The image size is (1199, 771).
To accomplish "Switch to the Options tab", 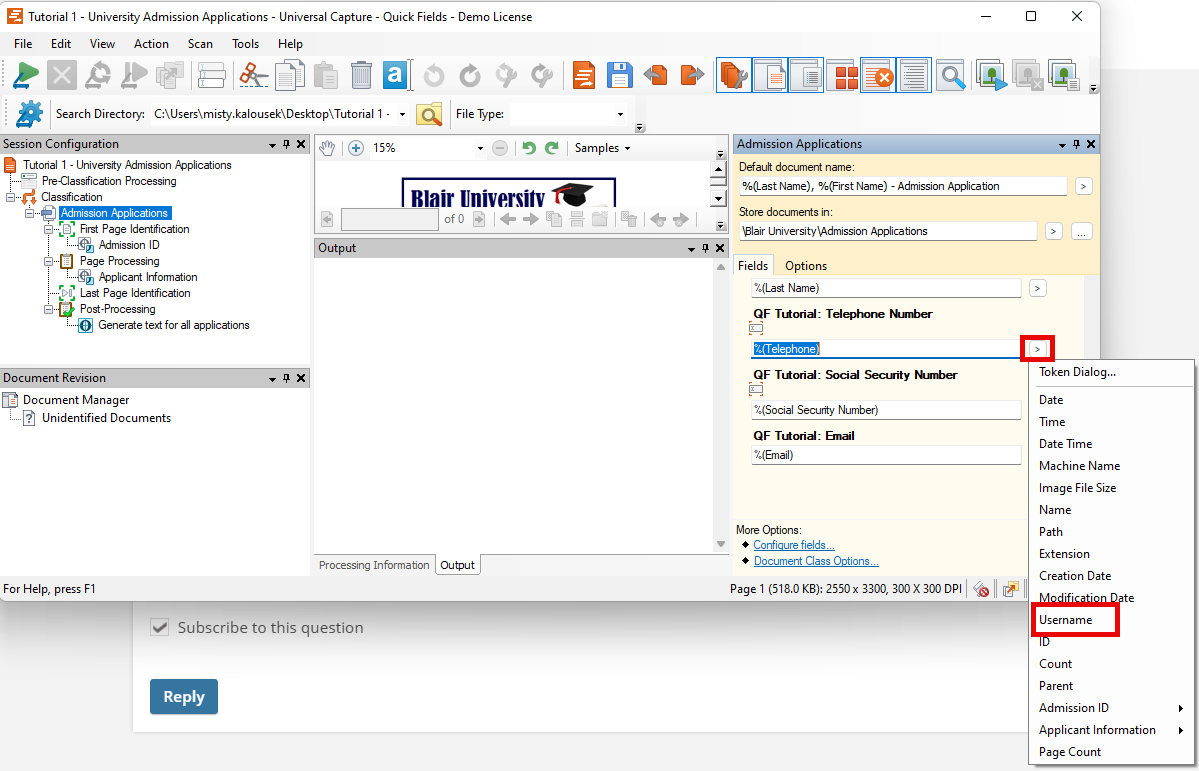I will point(806,265).
